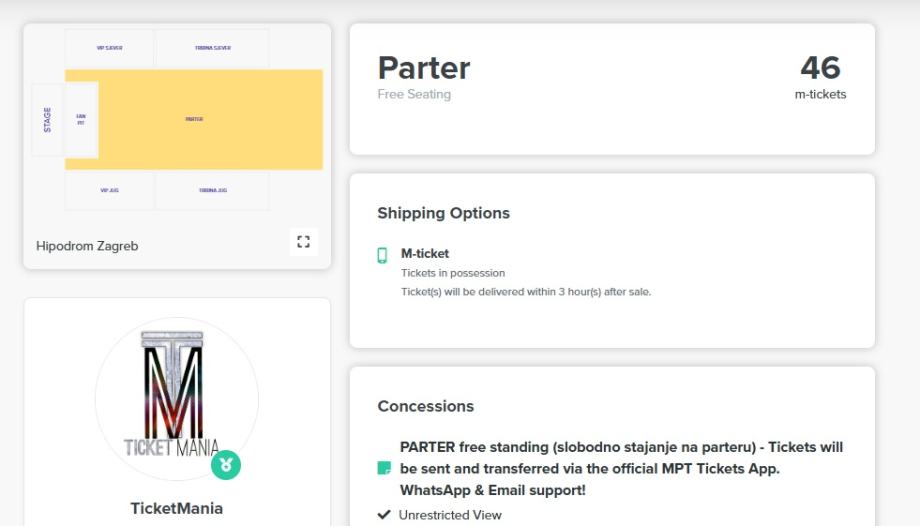Click the M-ticket shipping option label
This screenshot has height=526, width=920.
click(425, 254)
